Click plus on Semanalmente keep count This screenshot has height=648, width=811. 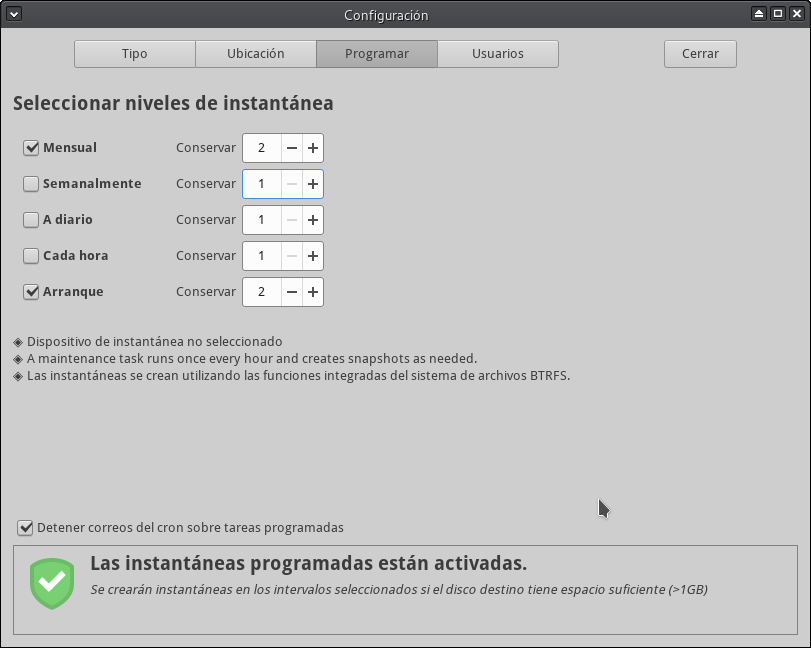[313, 184]
